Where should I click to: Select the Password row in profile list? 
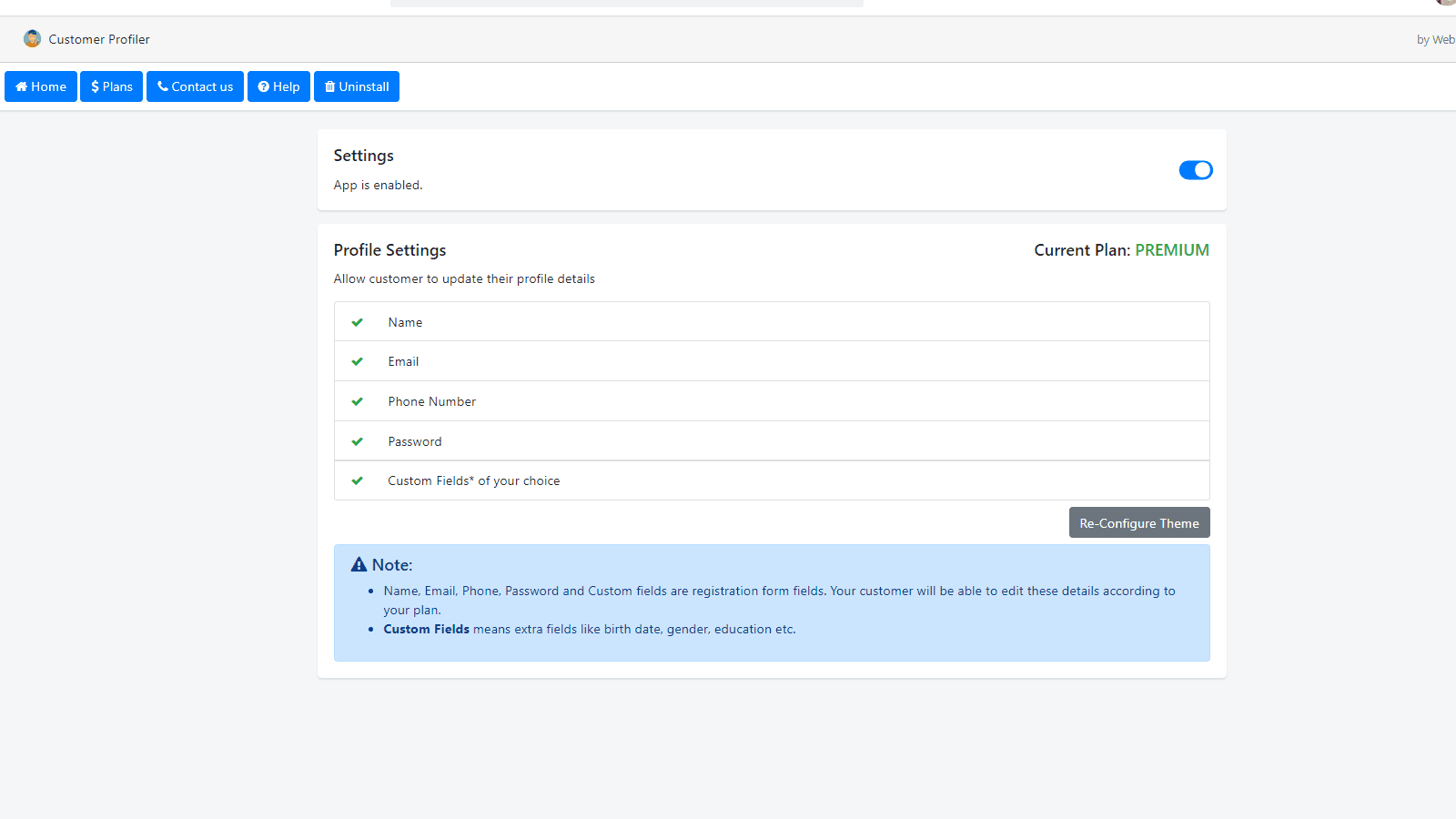click(x=771, y=441)
